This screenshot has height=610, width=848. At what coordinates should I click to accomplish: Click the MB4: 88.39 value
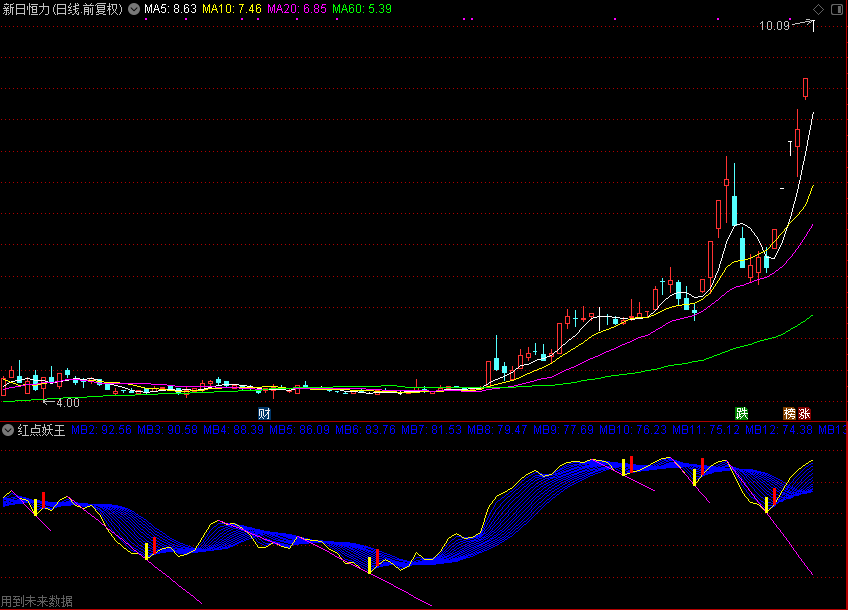click(234, 430)
